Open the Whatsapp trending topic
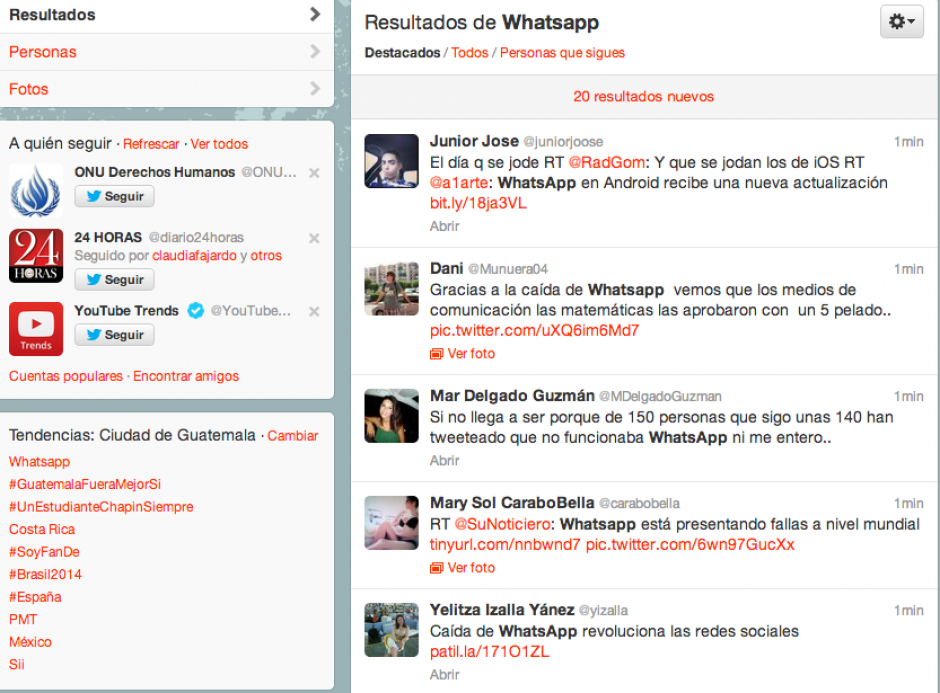This screenshot has height=693, width=940. (x=39, y=461)
